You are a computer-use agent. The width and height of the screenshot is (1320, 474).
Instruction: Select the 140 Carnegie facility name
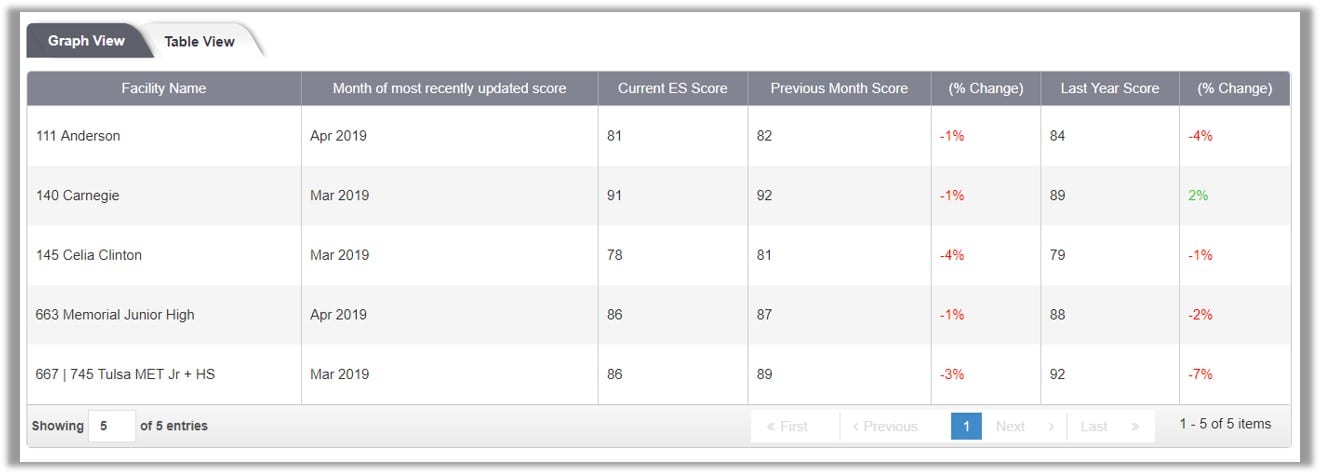click(x=78, y=195)
